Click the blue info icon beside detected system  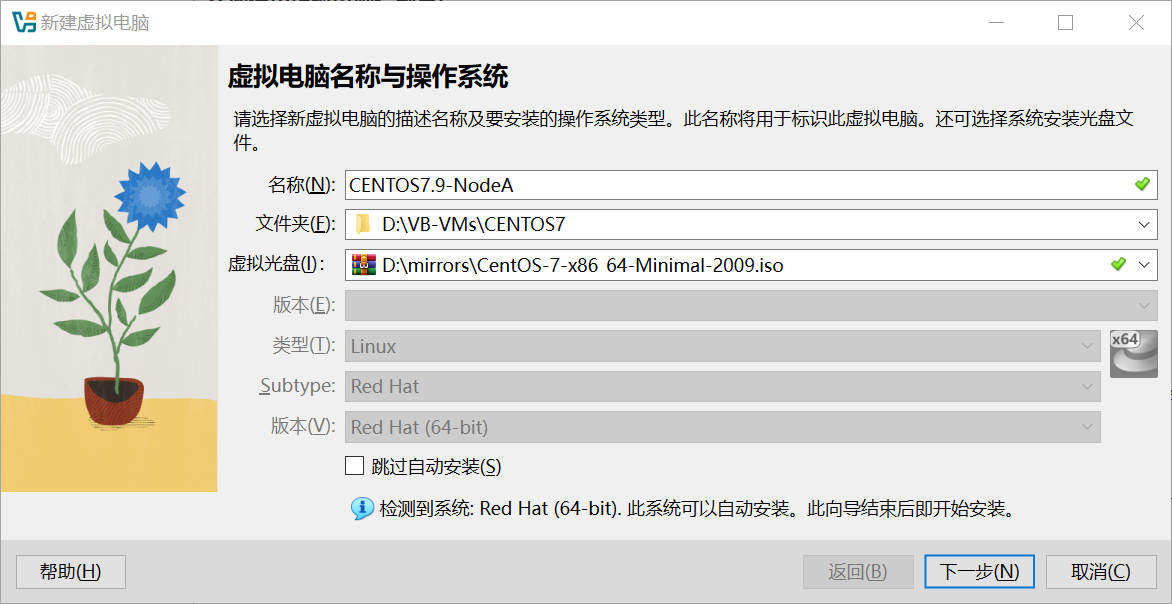click(x=363, y=510)
